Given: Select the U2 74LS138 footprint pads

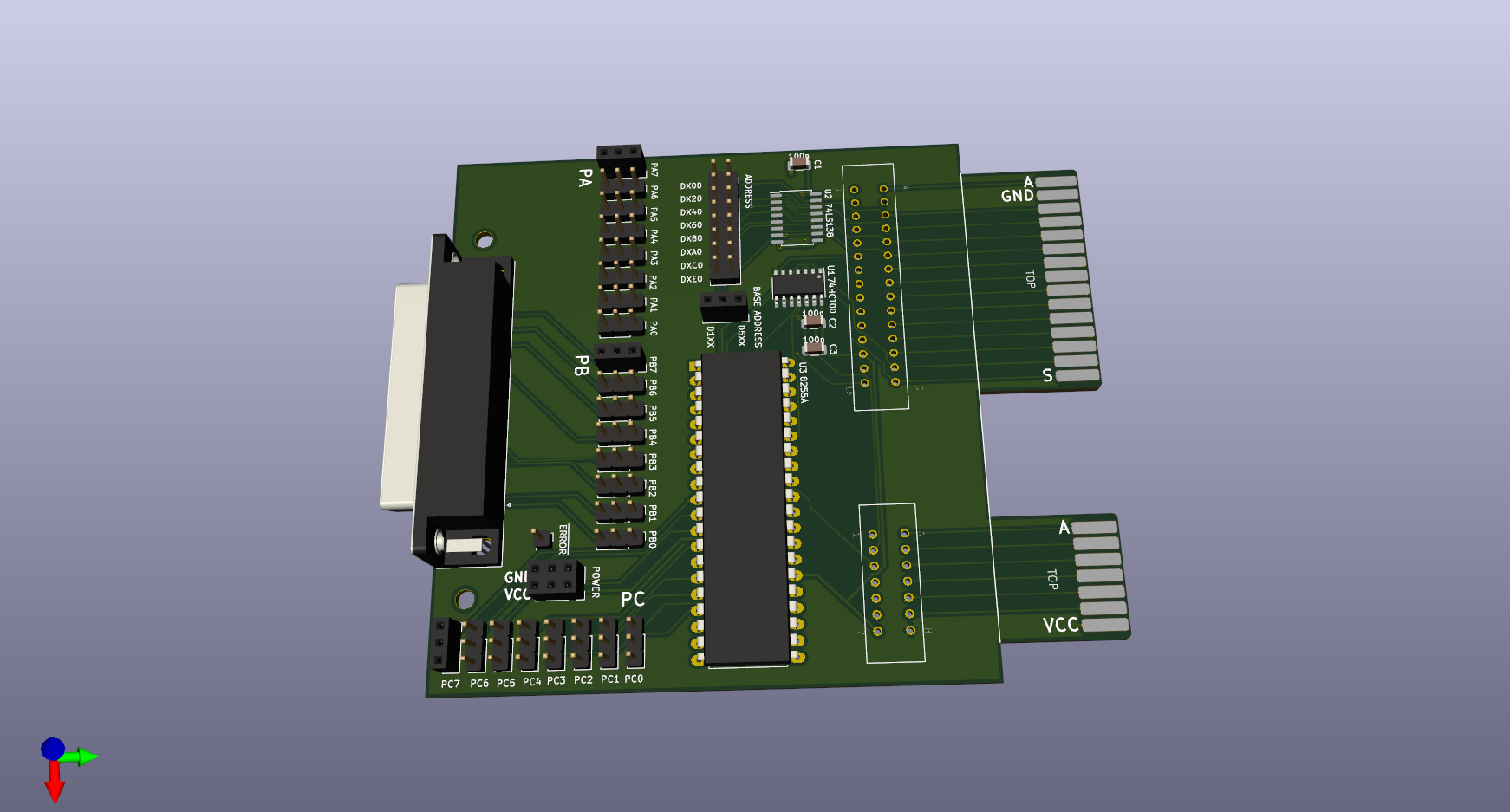Looking at the screenshot, I should click(x=796, y=218).
